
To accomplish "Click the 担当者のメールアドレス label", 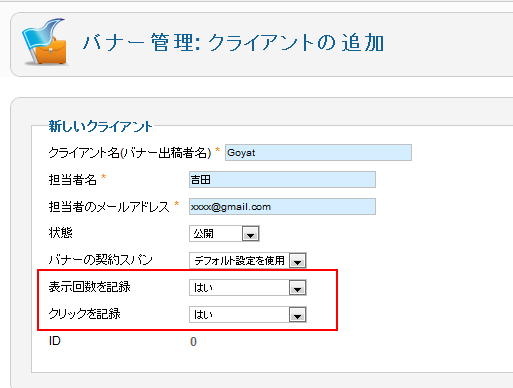I will click(x=109, y=207).
